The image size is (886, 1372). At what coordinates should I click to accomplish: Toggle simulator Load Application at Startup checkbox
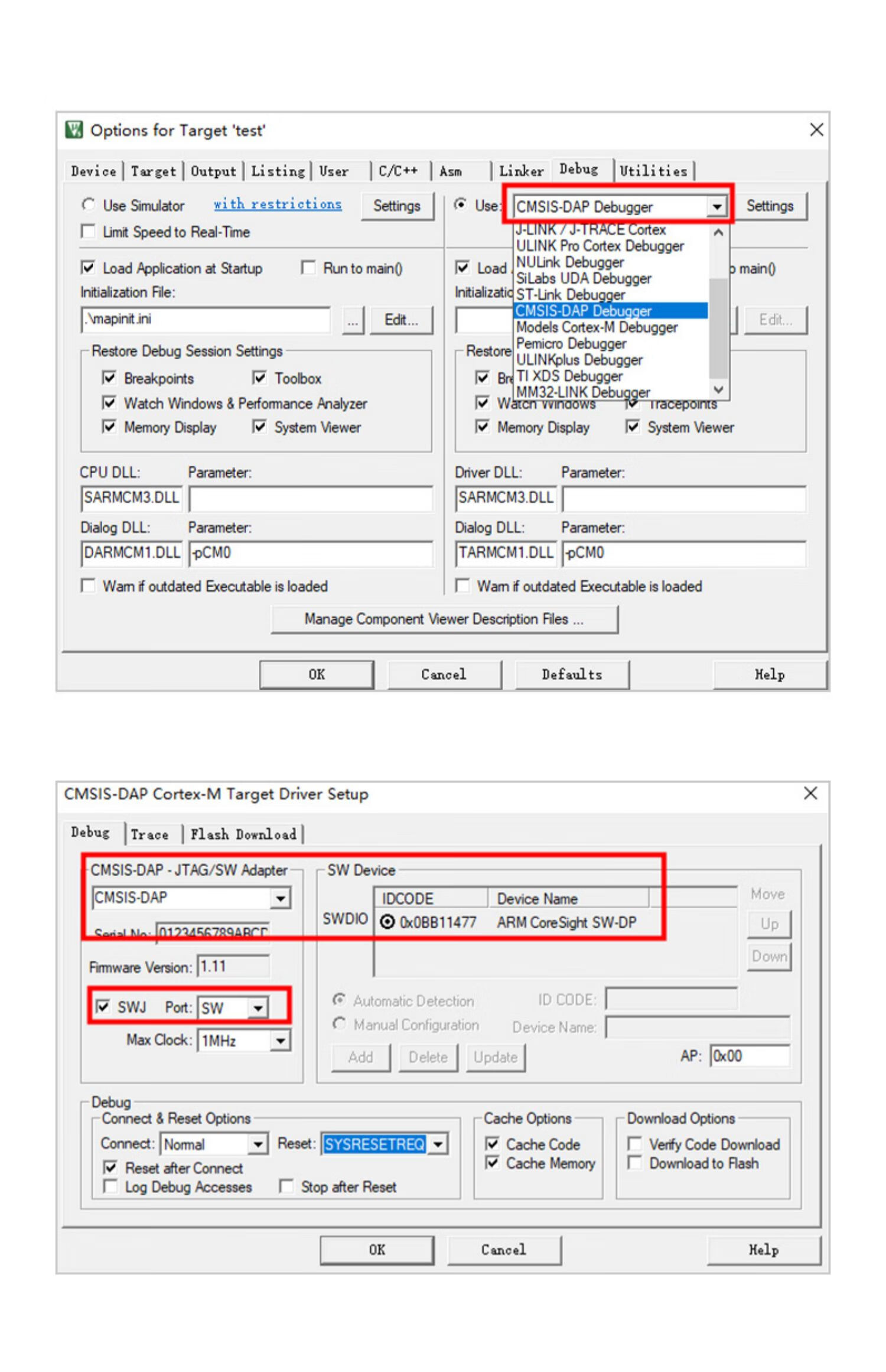click(x=88, y=268)
